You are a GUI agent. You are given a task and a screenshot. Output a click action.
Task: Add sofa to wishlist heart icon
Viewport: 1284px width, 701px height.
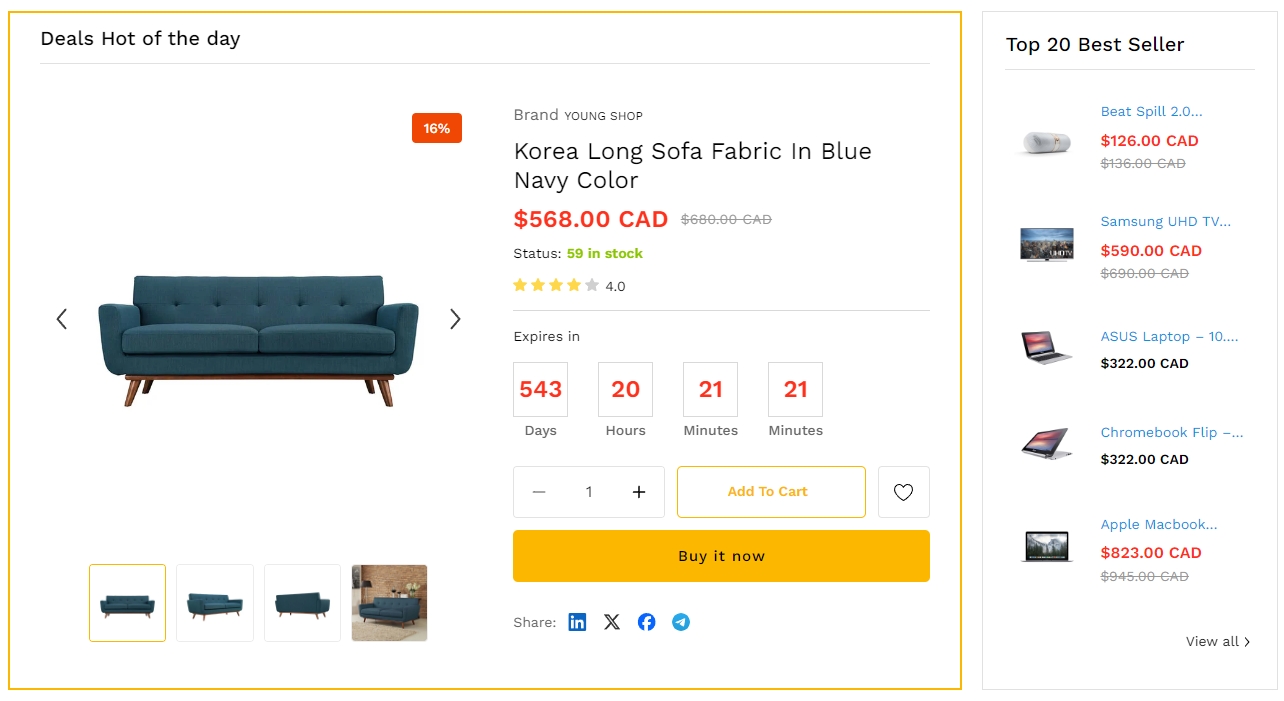point(904,492)
